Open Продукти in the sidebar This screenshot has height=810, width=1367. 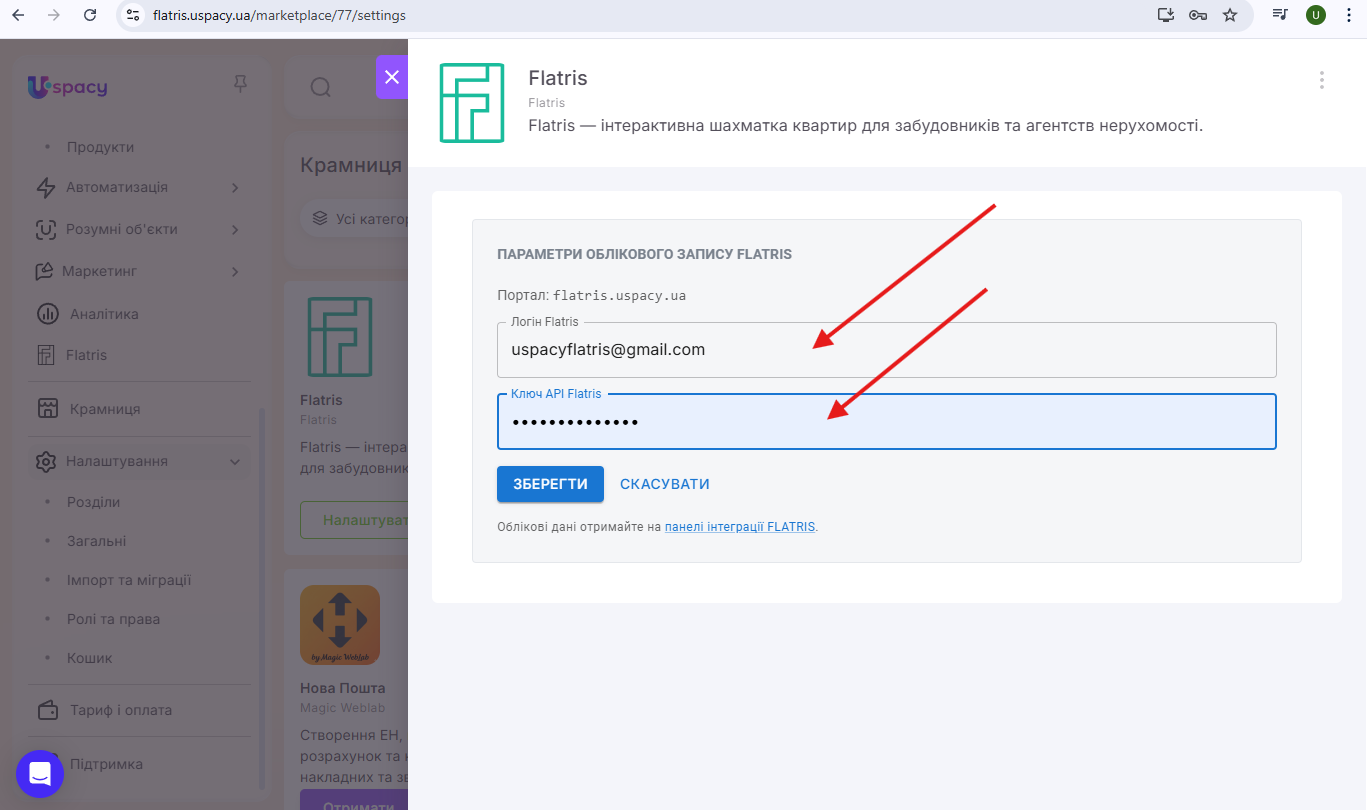[100, 147]
